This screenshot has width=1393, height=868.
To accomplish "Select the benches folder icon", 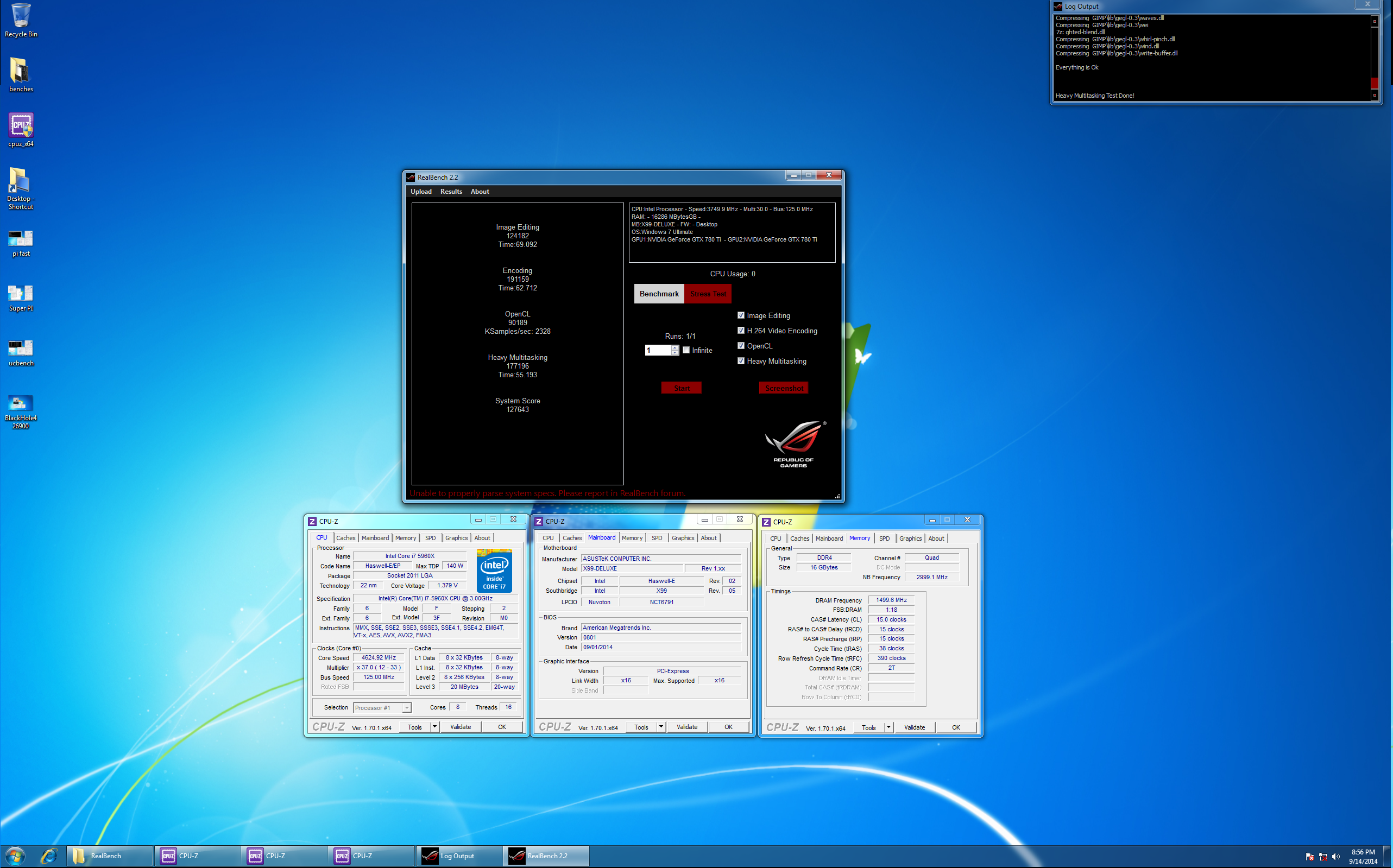I will (21, 74).
